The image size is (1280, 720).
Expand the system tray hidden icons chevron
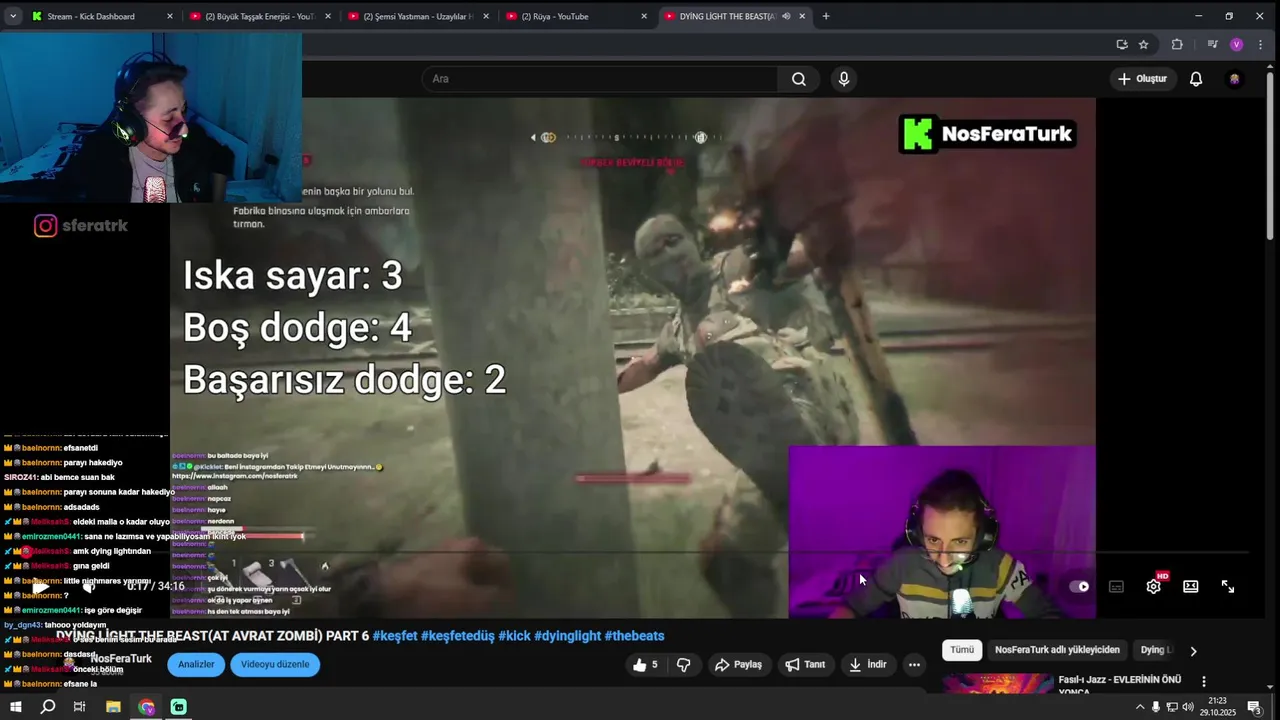coord(1139,708)
